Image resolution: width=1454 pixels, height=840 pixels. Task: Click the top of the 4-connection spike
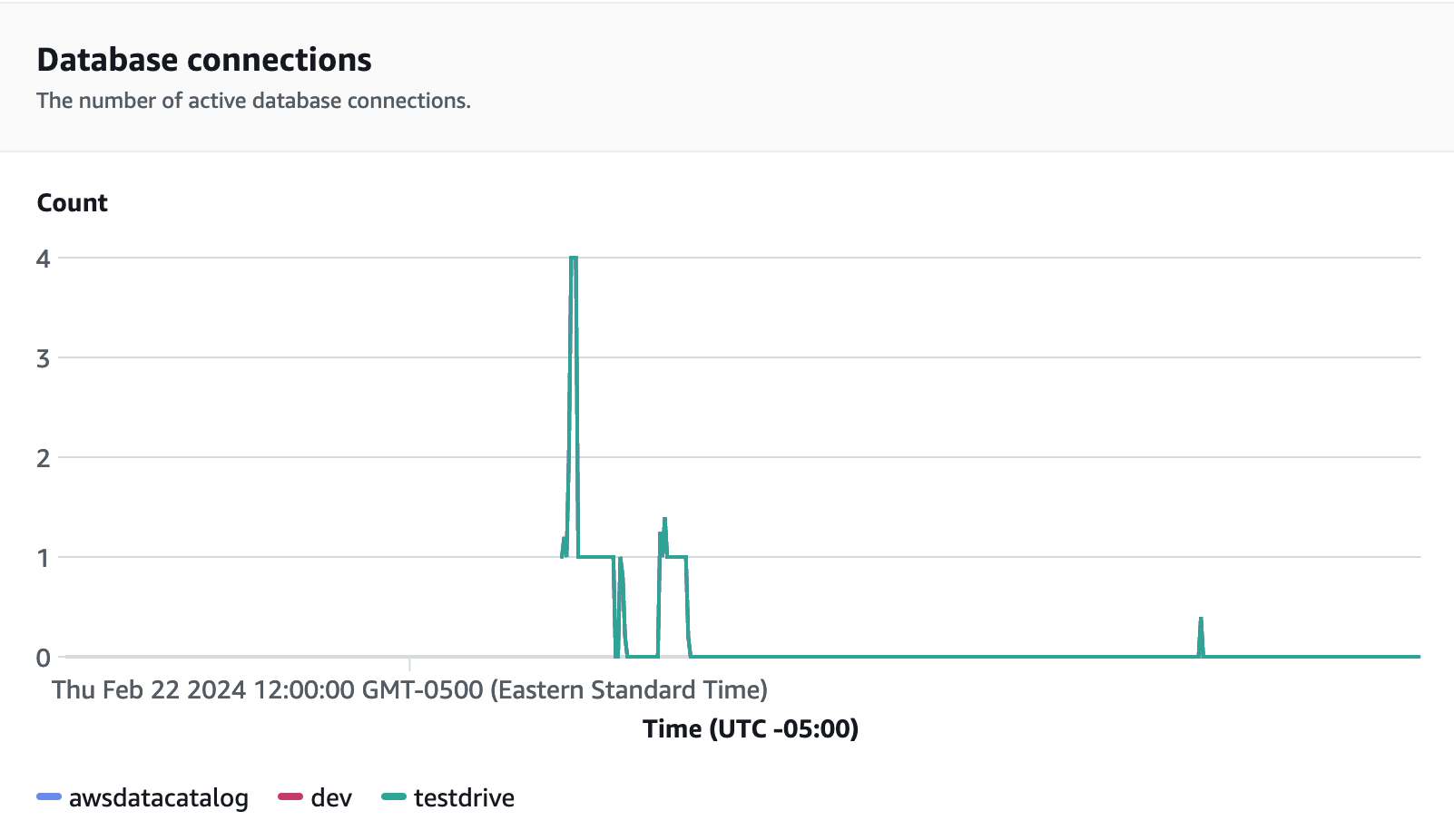[574, 259]
